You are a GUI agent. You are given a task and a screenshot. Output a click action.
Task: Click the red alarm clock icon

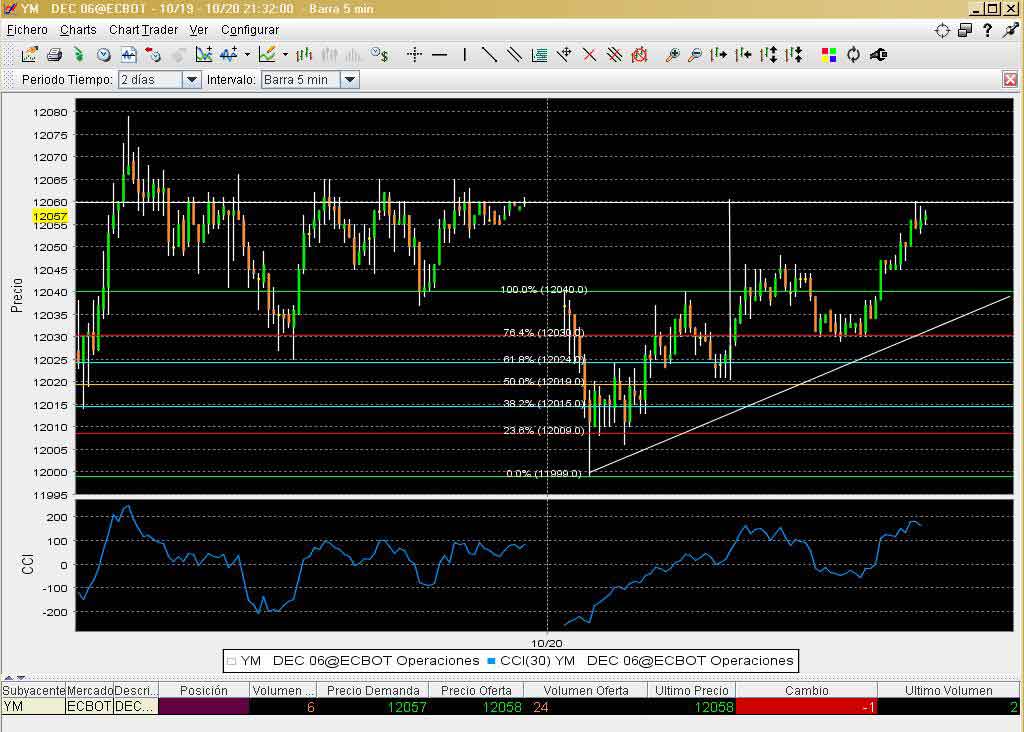[x=639, y=55]
